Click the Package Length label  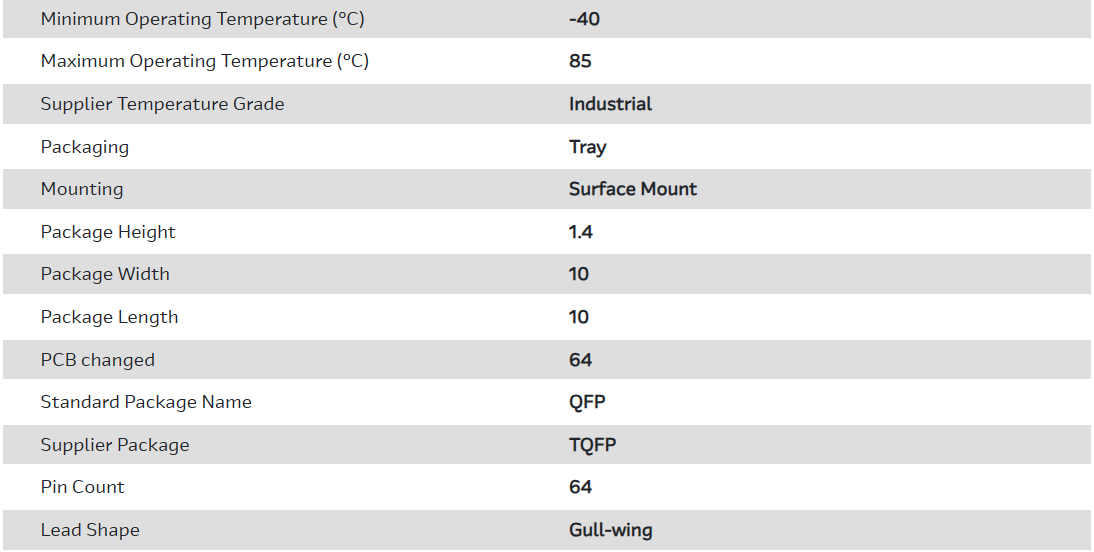tap(109, 317)
